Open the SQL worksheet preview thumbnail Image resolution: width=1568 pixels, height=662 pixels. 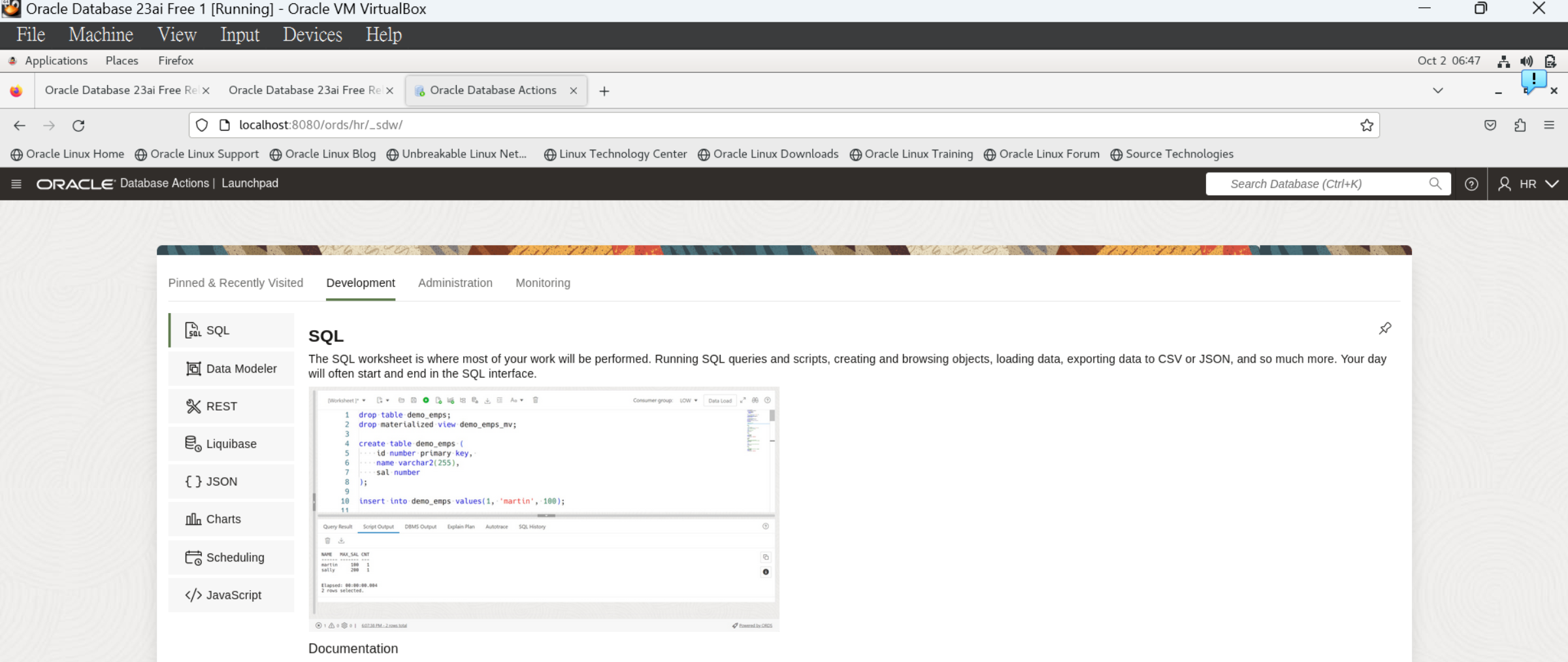pos(544,509)
